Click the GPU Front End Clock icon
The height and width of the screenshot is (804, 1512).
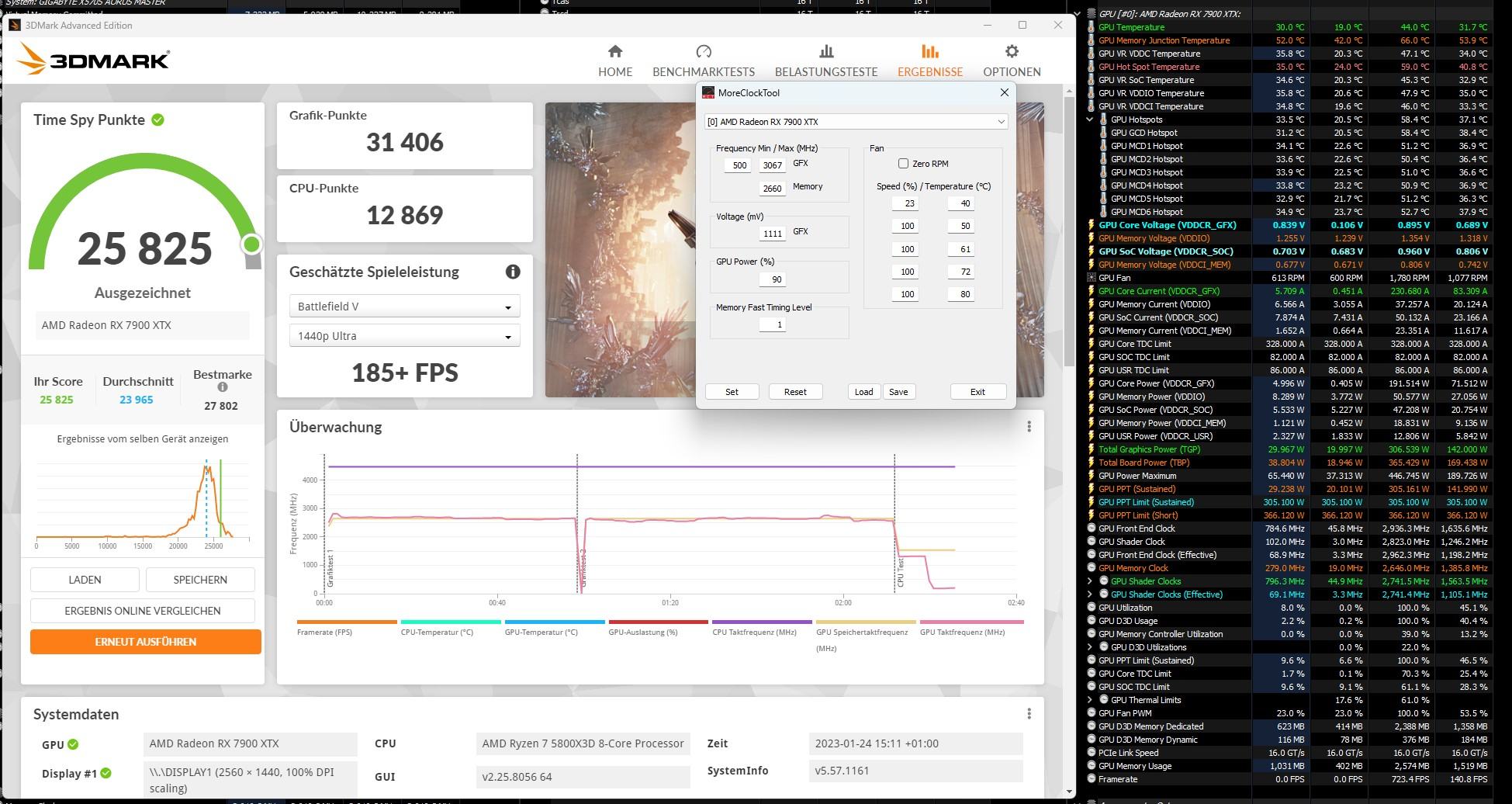(1091, 528)
